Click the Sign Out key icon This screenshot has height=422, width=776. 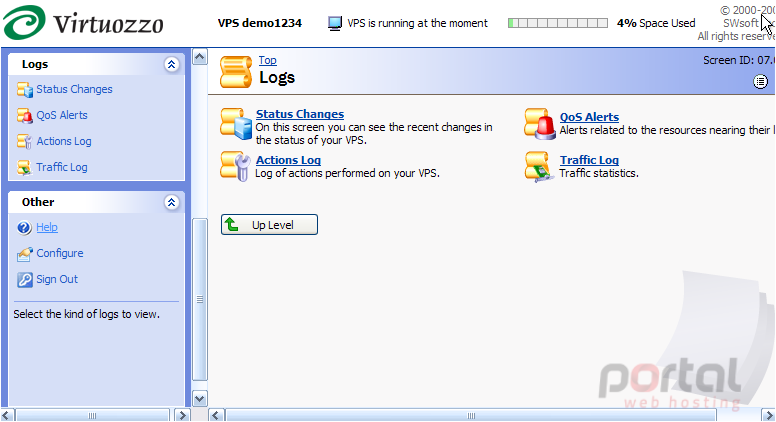[24, 280]
